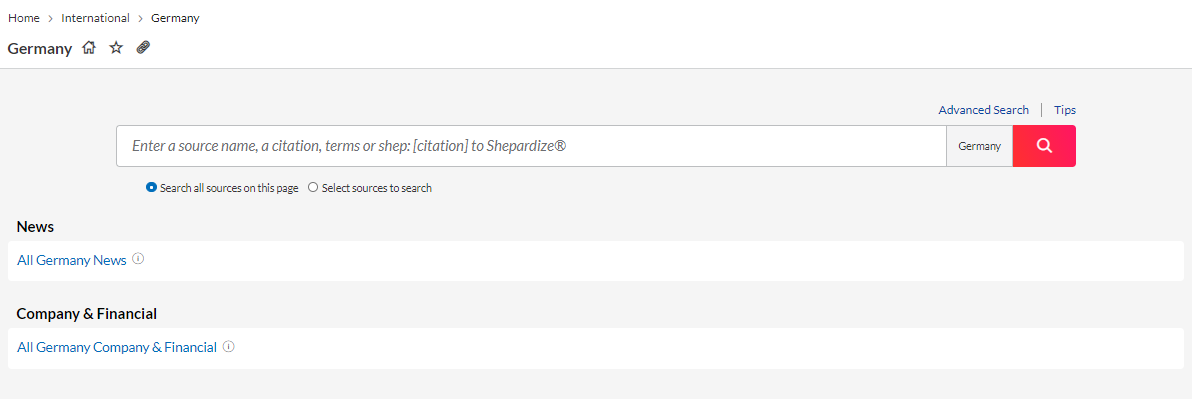This screenshot has width=1192, height=399.
Task: Open info icon beside All Germany Company & Financial
Action: tap(228, 347)
